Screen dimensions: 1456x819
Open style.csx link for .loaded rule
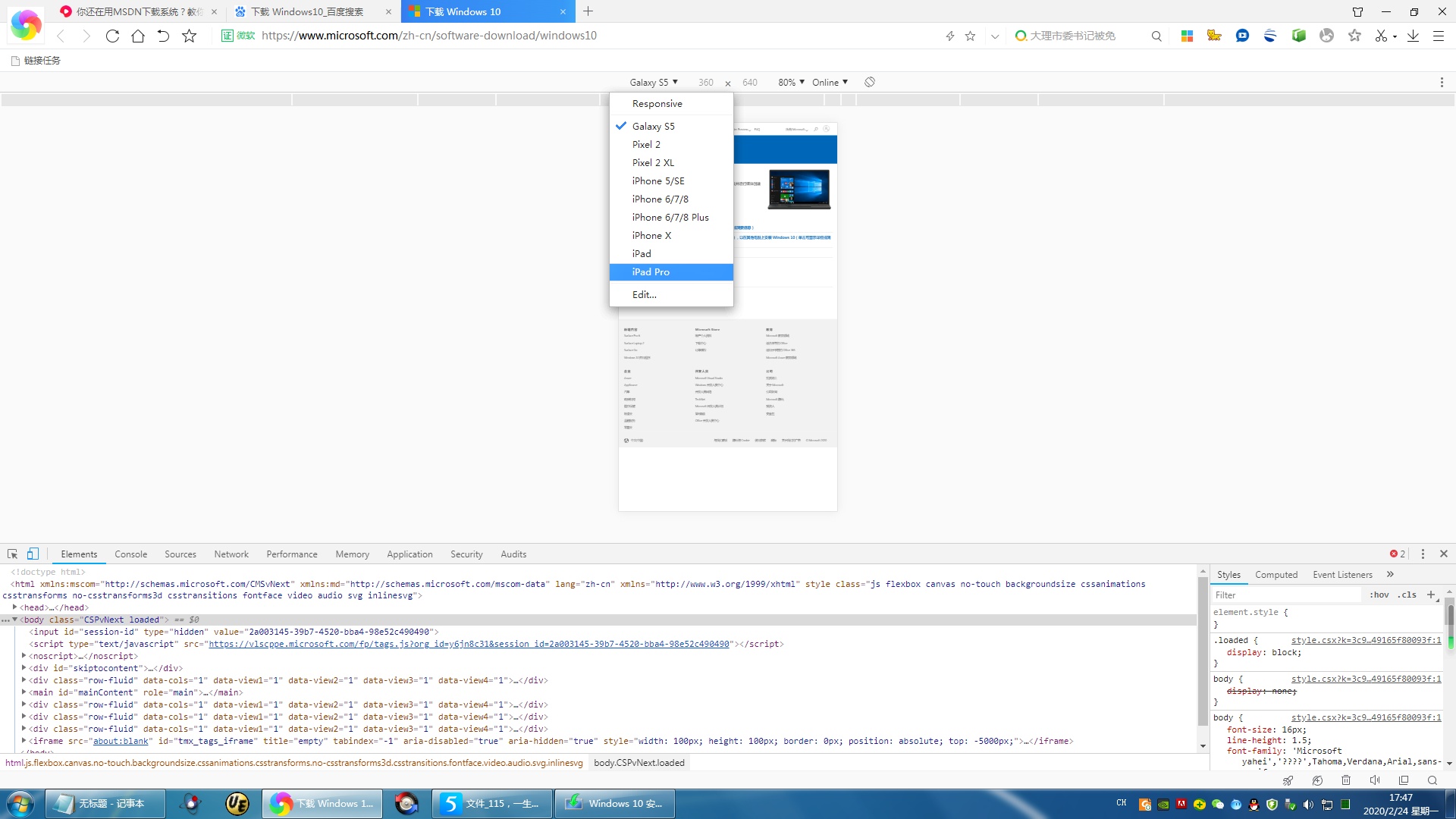coord(1366,640)
